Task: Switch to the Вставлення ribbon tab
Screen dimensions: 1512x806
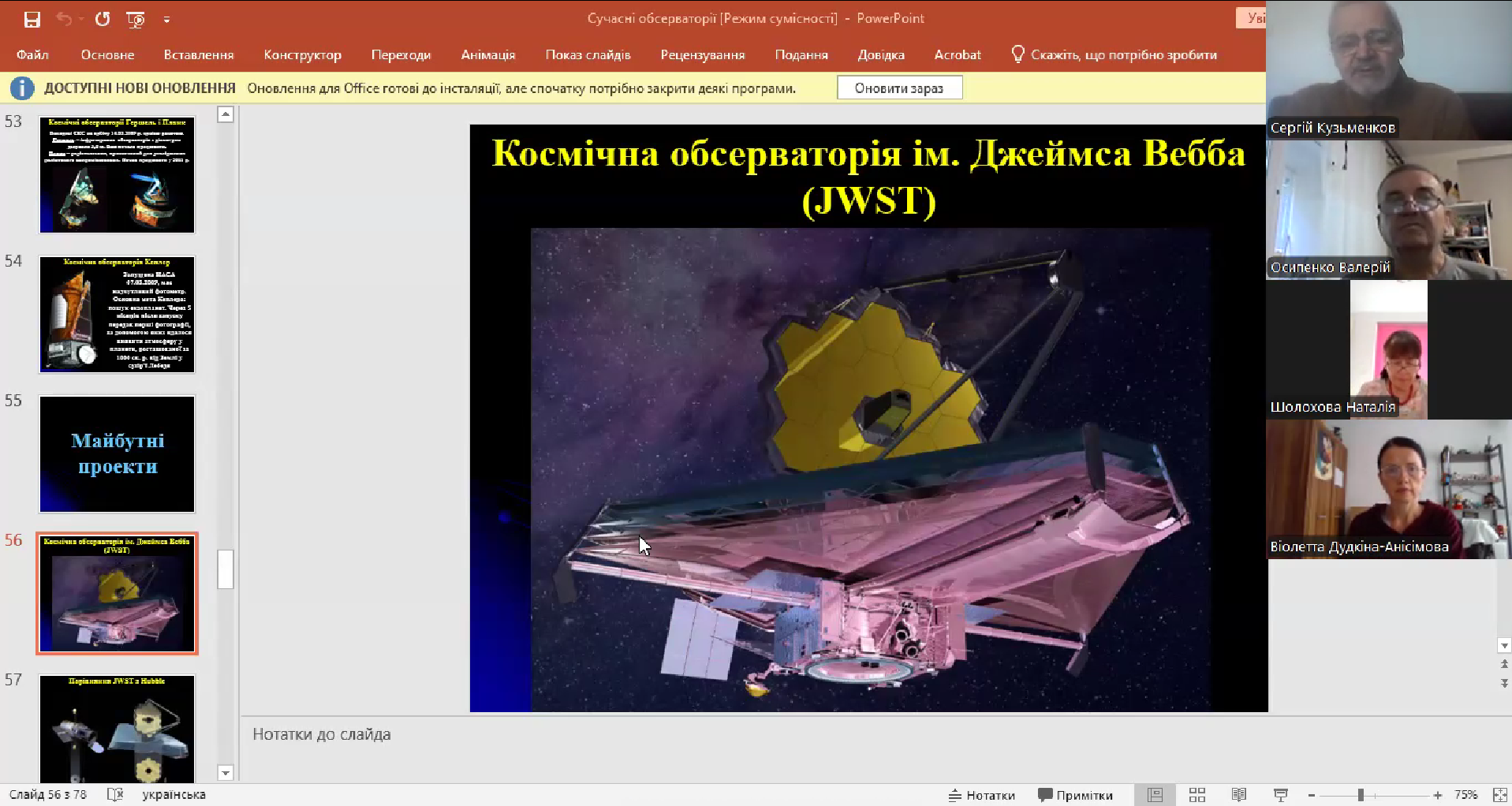Action: [x=198, y=54]
